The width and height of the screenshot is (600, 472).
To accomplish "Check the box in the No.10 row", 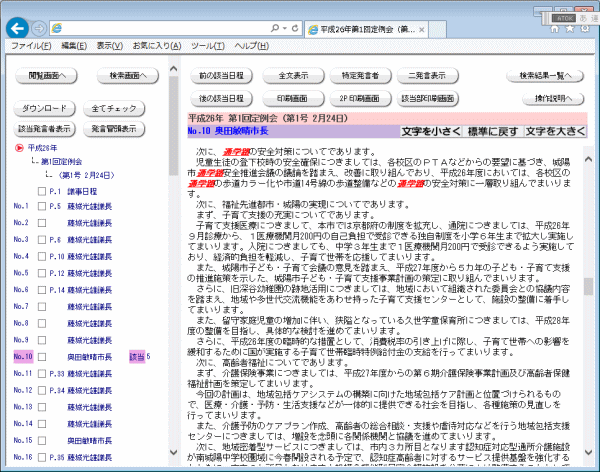I will (x=42, y=357).
